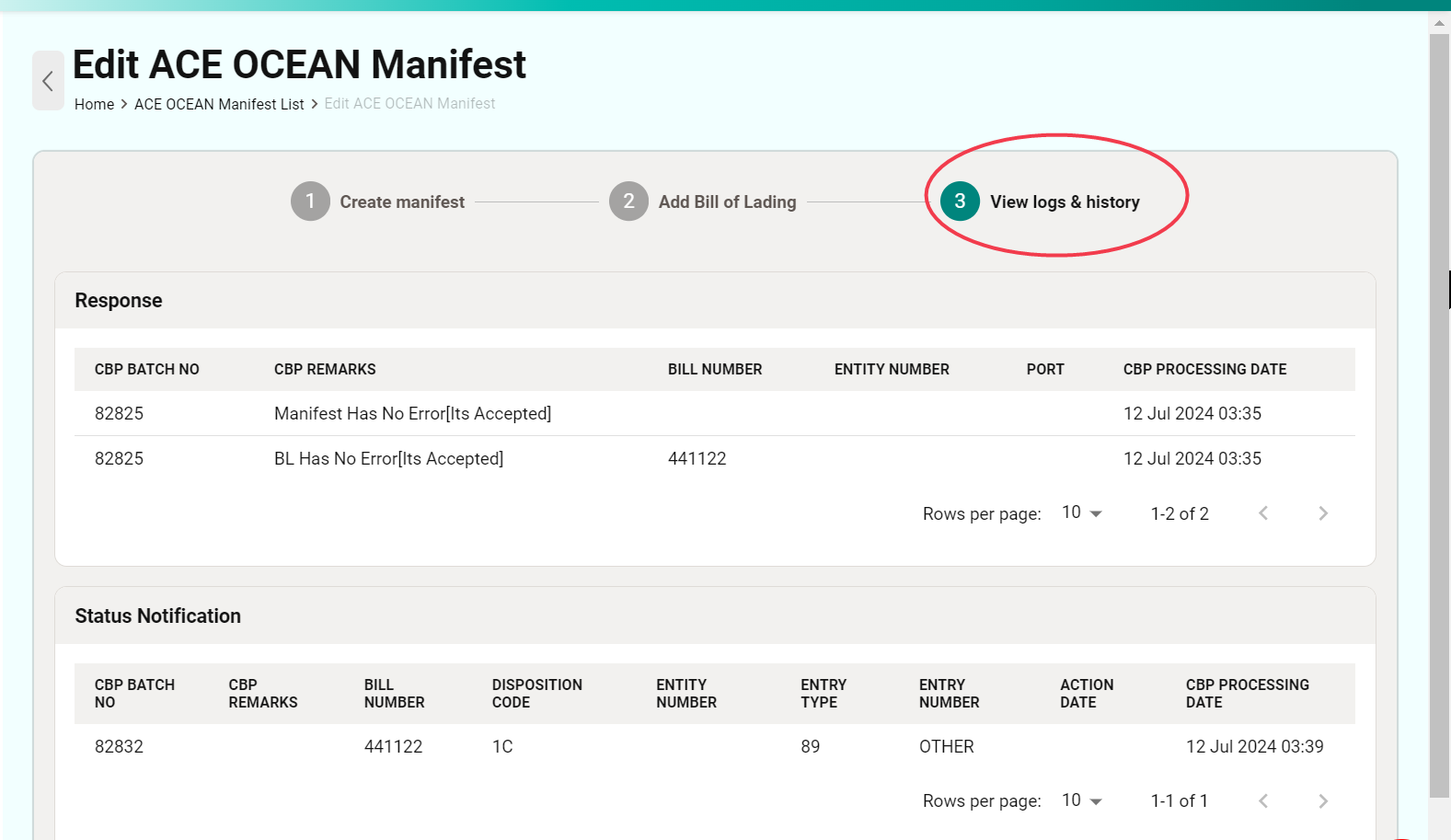Click the Manifest Has No Error row

click(x=412, y=414)
